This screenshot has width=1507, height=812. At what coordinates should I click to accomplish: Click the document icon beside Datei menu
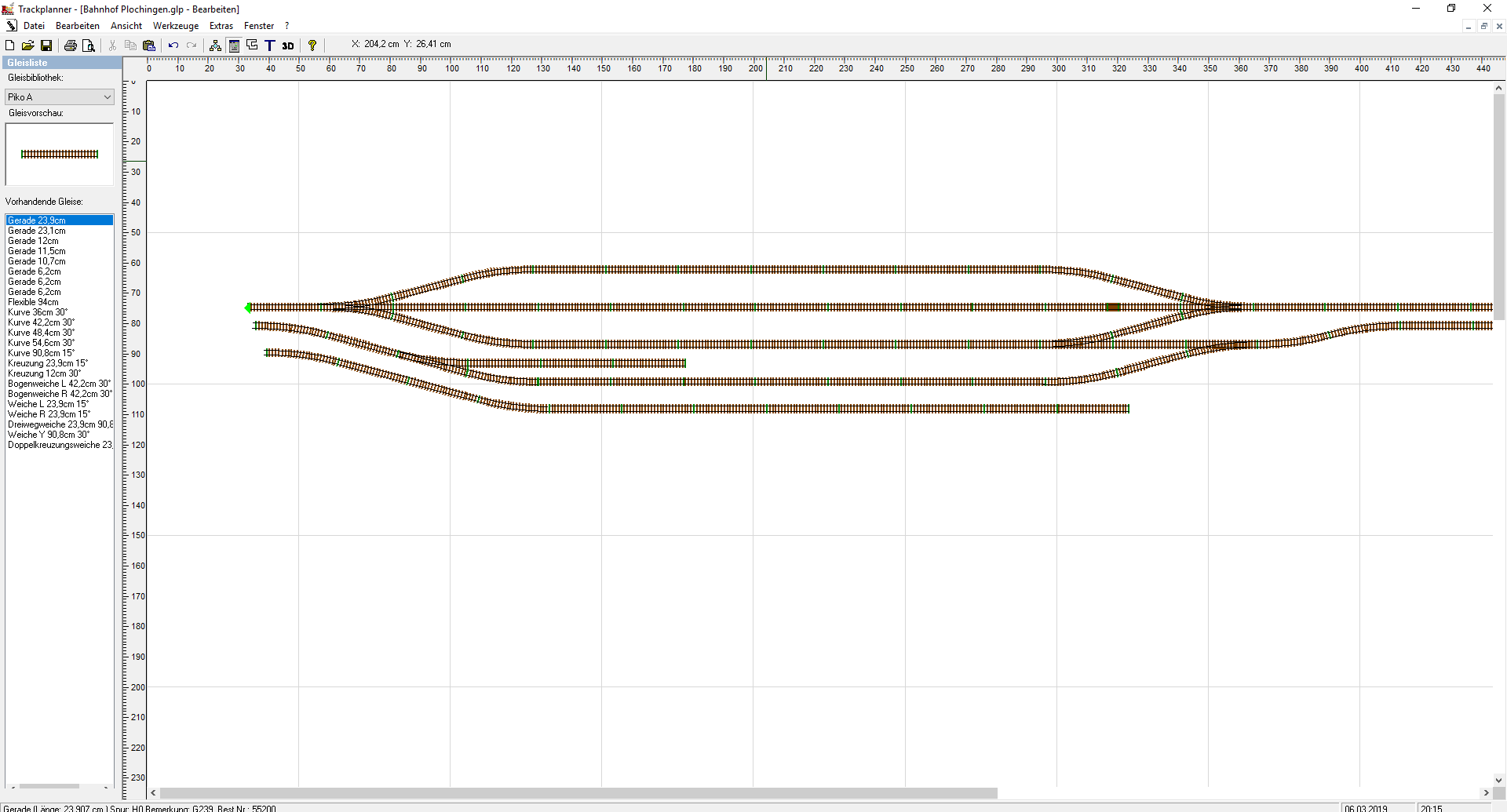coord(11,26)
